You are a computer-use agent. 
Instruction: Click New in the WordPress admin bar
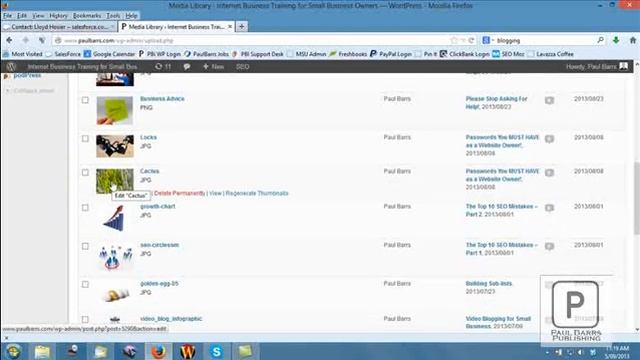point(213,67)
